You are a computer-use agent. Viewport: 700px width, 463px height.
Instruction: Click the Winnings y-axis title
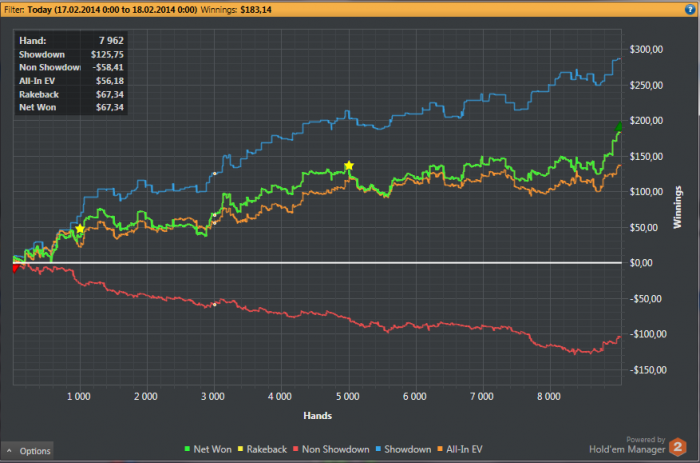(677, 207)
